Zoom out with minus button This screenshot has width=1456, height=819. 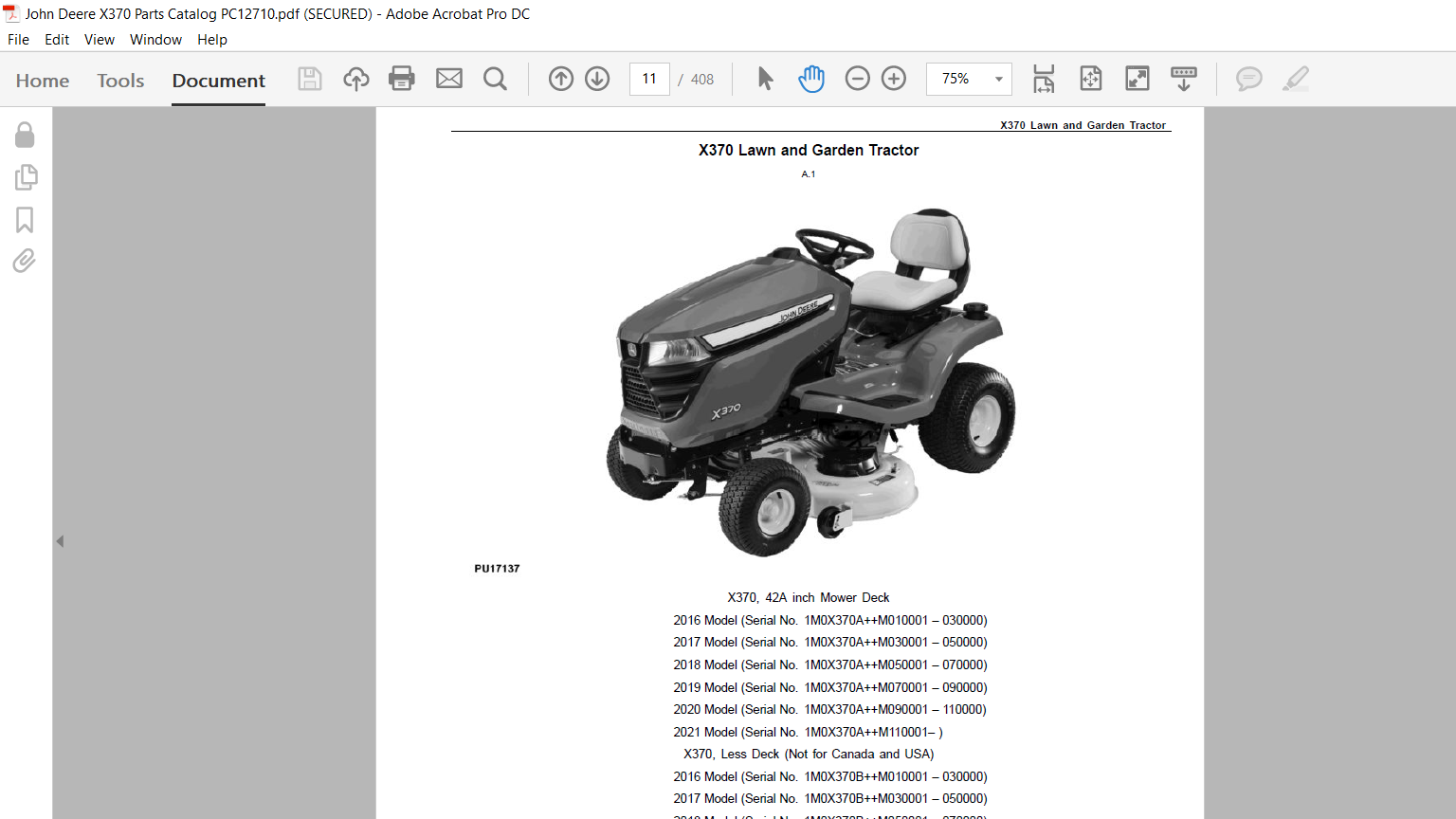click(857, 79)
